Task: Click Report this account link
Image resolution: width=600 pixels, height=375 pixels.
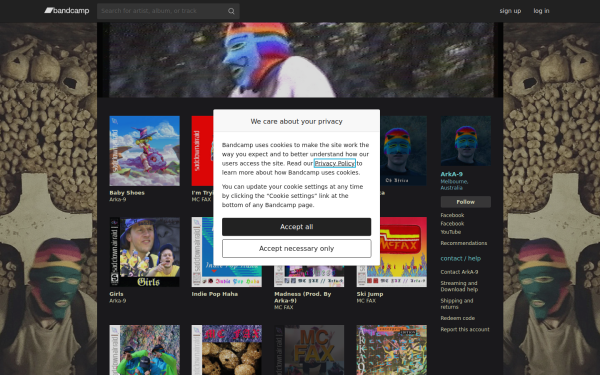Action: [465, 329]
